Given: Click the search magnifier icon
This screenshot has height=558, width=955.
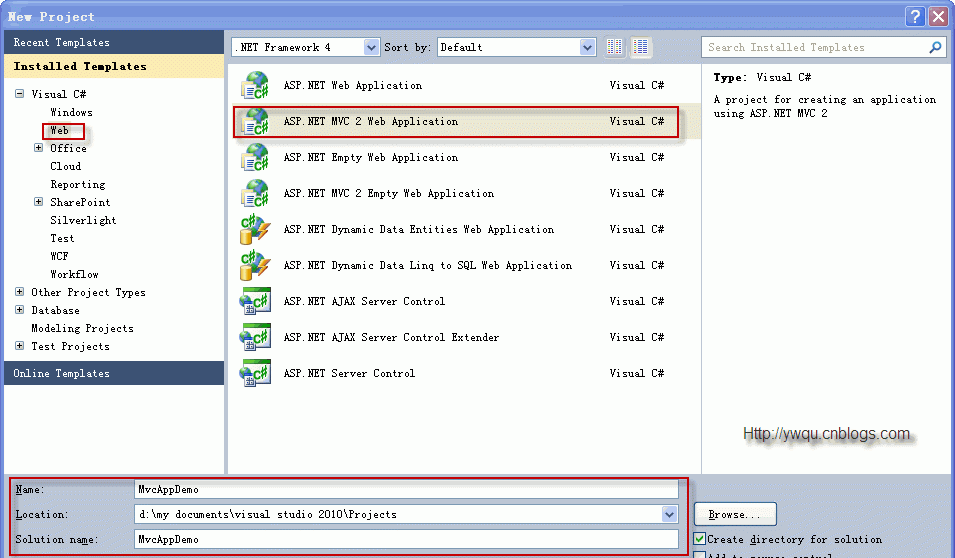Looking at the screenshot, I should [935, 47].
